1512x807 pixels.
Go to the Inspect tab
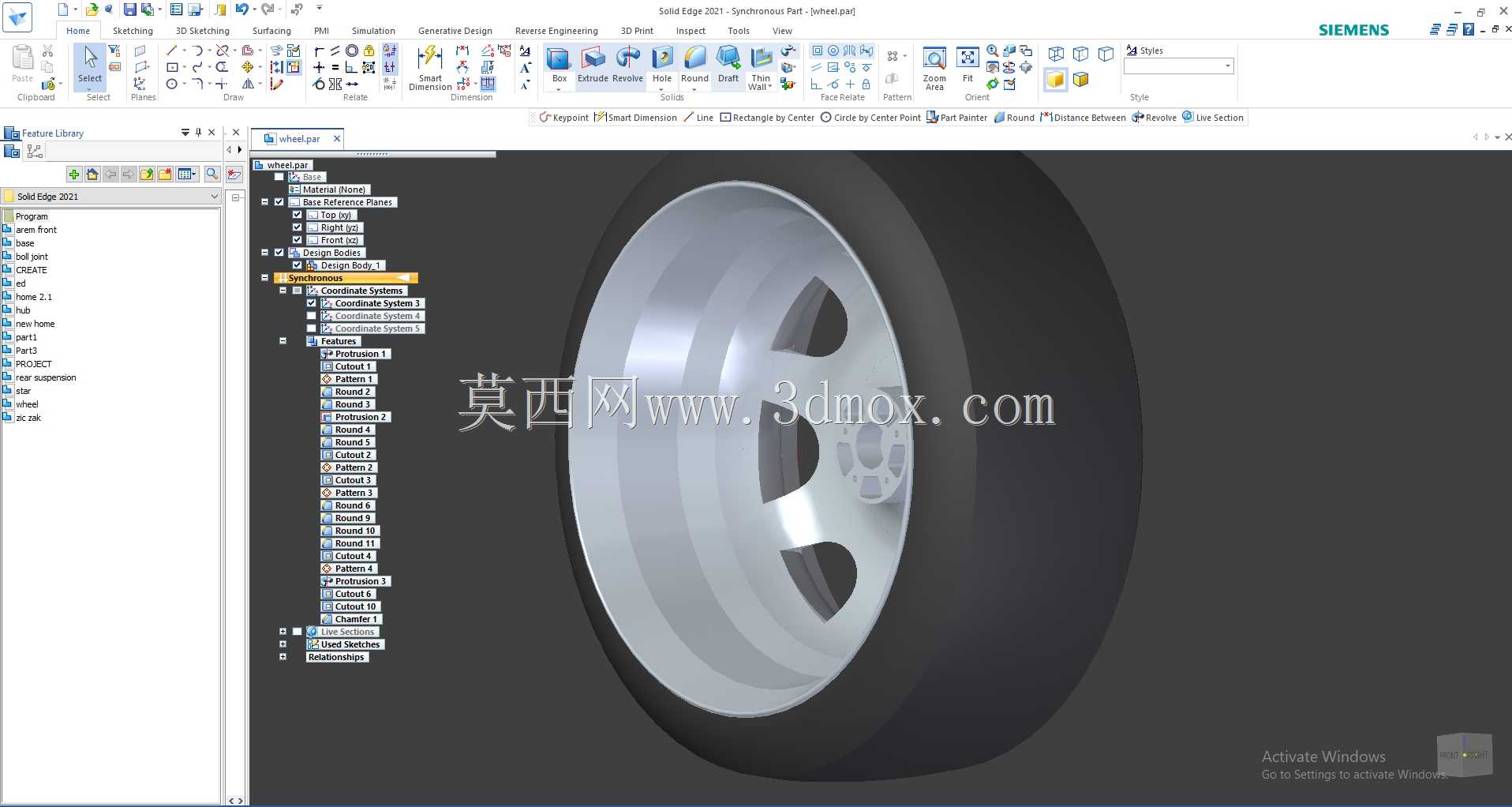point(691,31)
